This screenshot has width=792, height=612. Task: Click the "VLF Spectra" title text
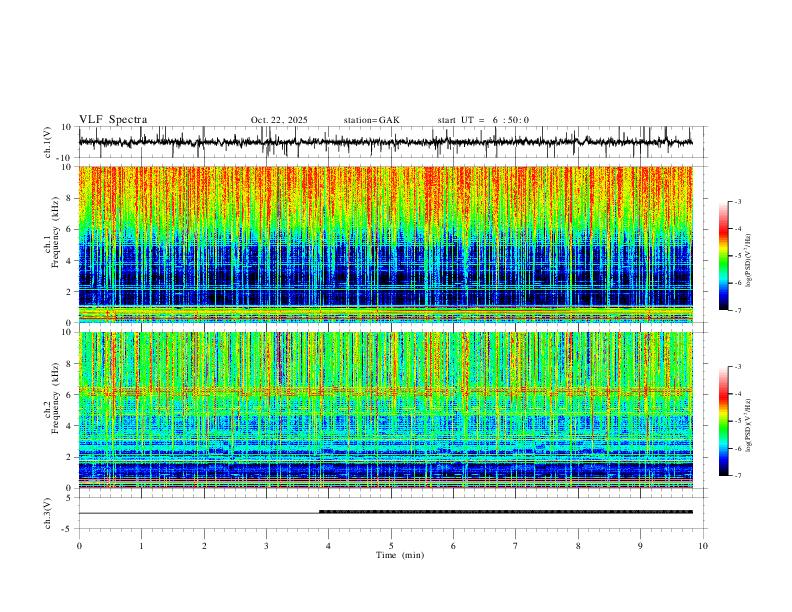pos(113,120)
